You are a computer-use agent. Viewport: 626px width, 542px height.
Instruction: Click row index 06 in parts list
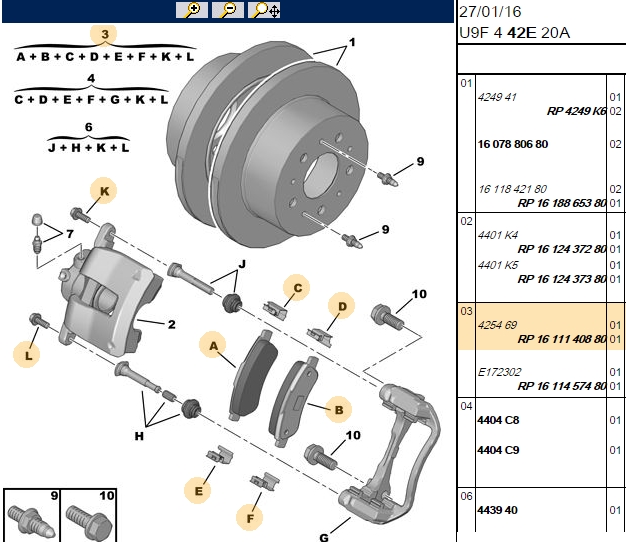tap(466, 496)
